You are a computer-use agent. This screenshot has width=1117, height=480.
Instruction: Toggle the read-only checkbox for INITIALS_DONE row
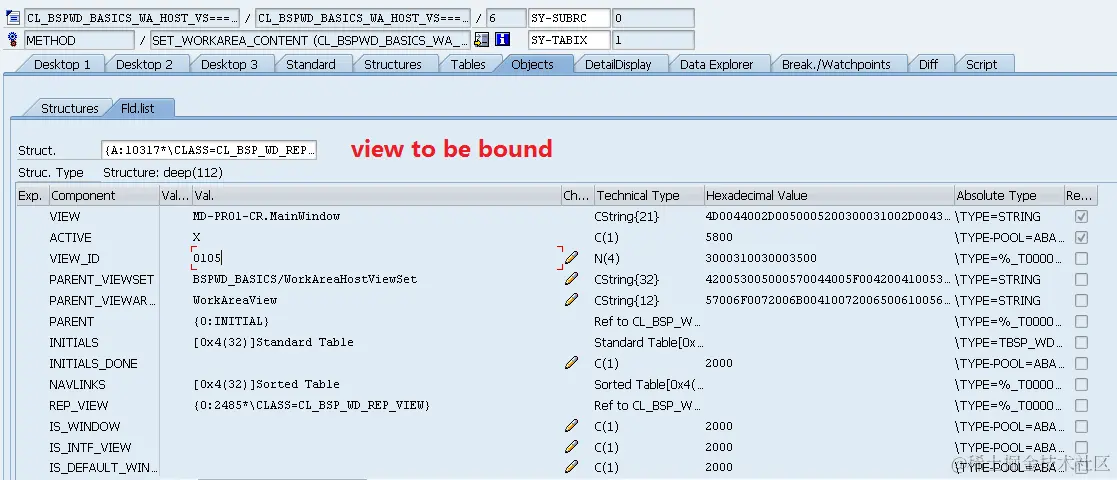(1081, 363)
